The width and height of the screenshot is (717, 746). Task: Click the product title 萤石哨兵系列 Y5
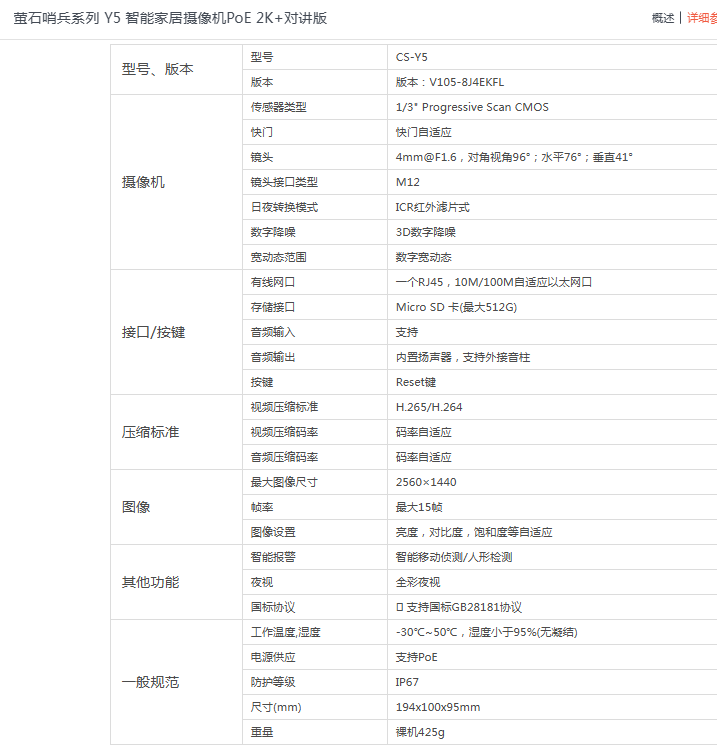click(x=170, y=18)
